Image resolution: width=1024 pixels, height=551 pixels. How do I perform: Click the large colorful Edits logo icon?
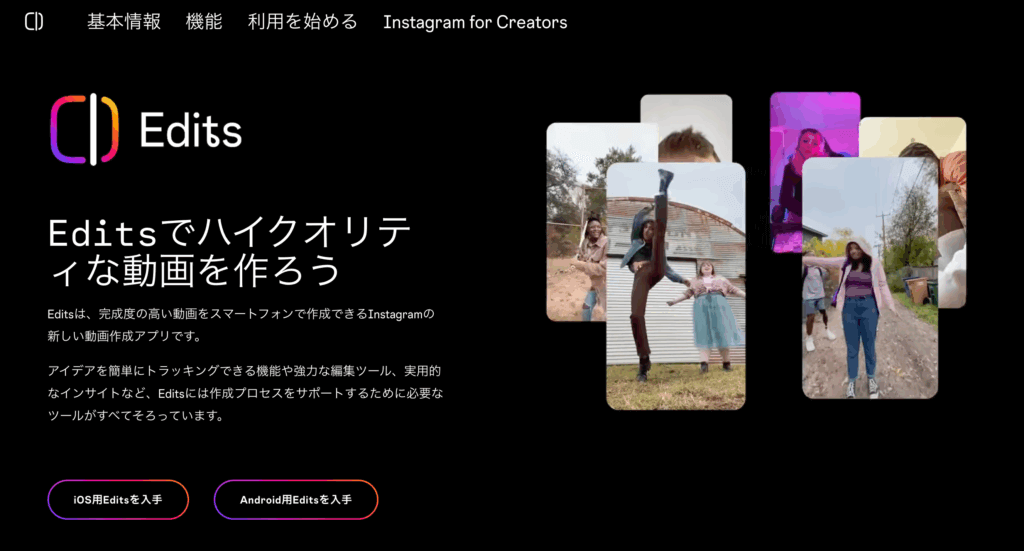84,129
